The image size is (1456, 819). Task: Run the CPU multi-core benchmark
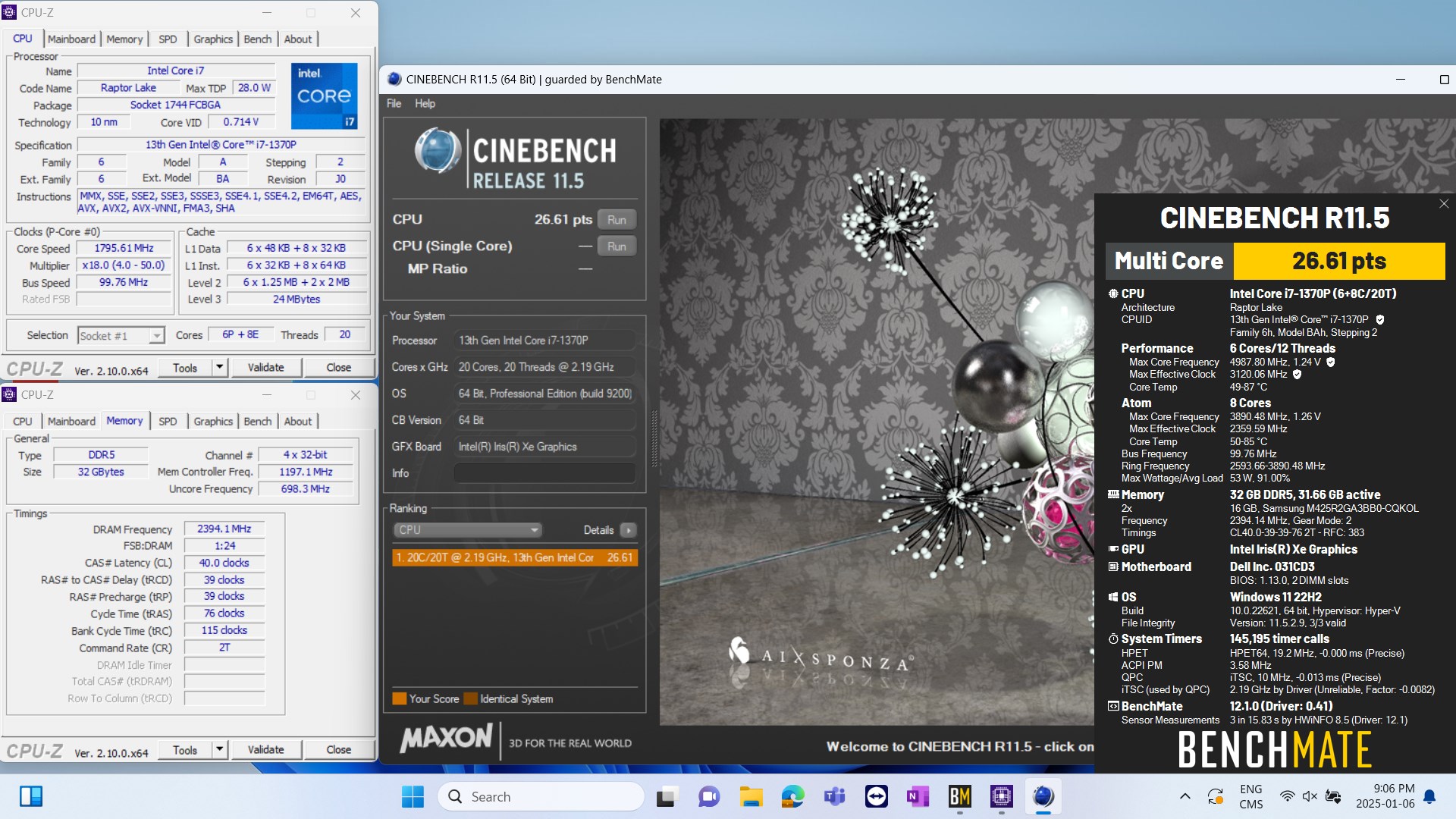[617, 220]
